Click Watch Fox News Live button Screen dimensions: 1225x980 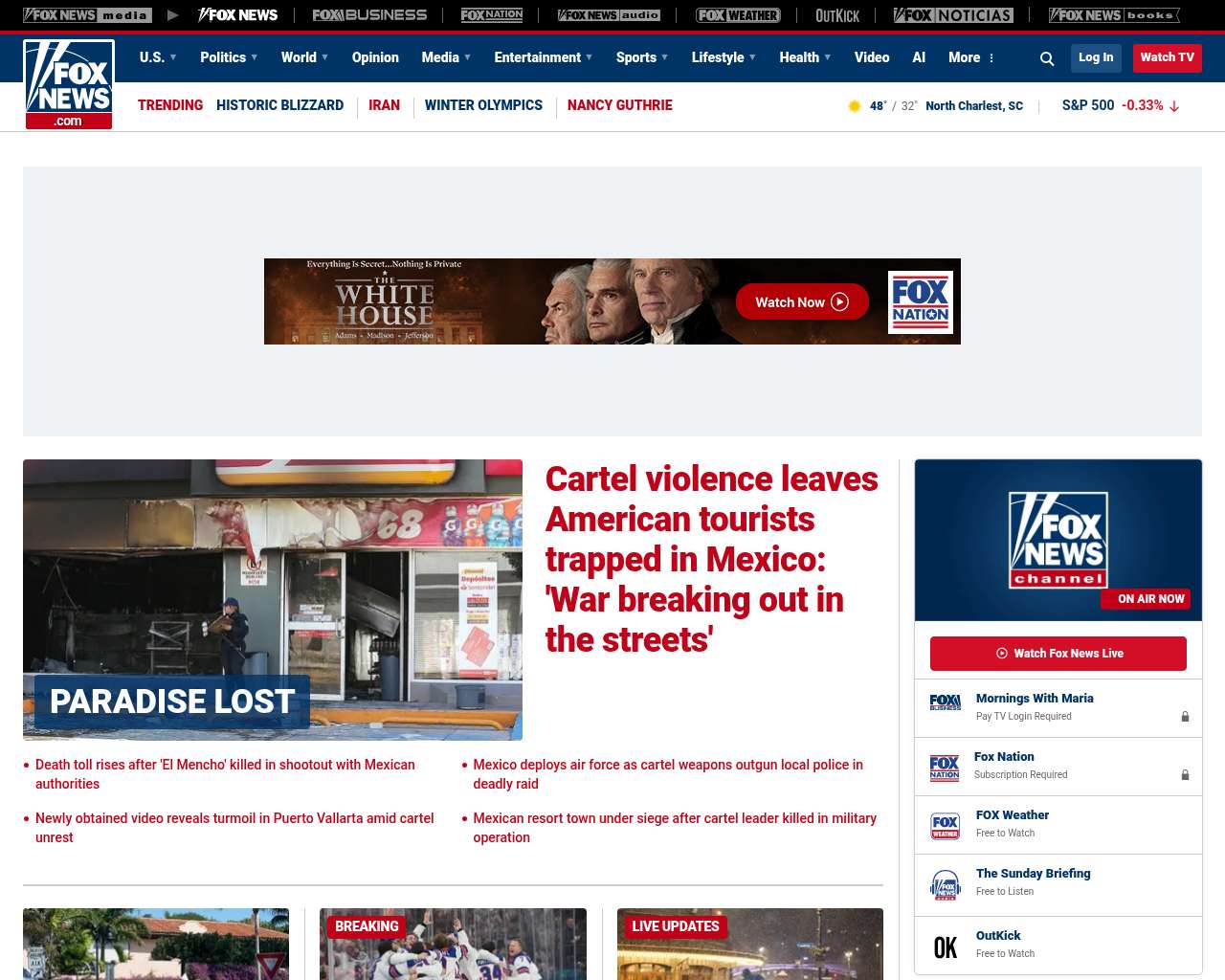[x=1058, y=654]
